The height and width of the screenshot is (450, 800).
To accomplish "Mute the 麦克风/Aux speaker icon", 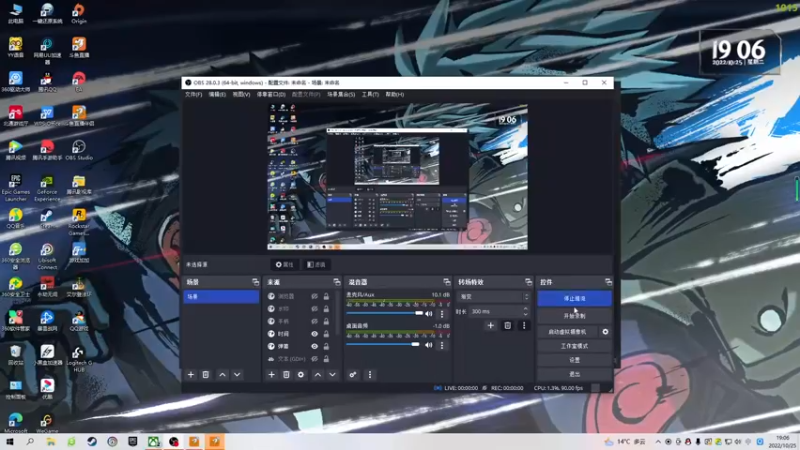I will [x=429, y=314].
